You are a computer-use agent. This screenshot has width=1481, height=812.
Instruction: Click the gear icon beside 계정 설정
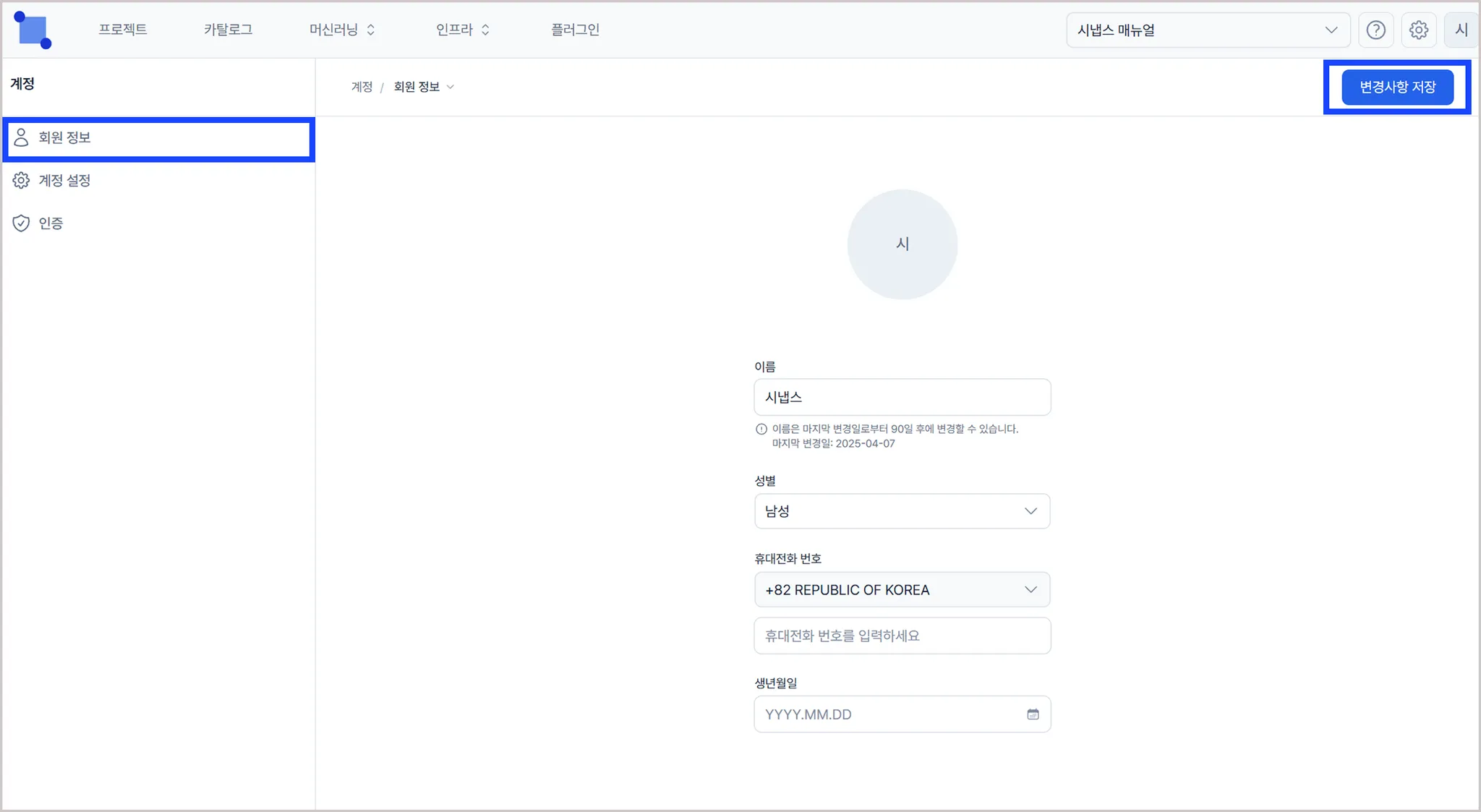(21, 181)
